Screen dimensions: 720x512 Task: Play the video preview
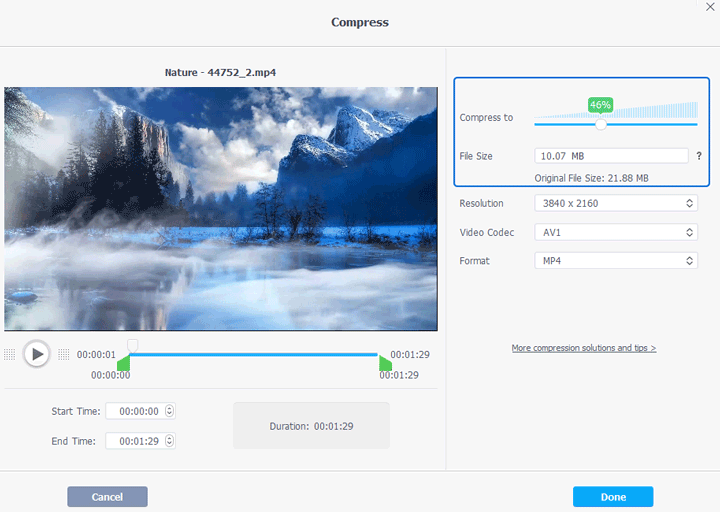[x=37, y=354]
